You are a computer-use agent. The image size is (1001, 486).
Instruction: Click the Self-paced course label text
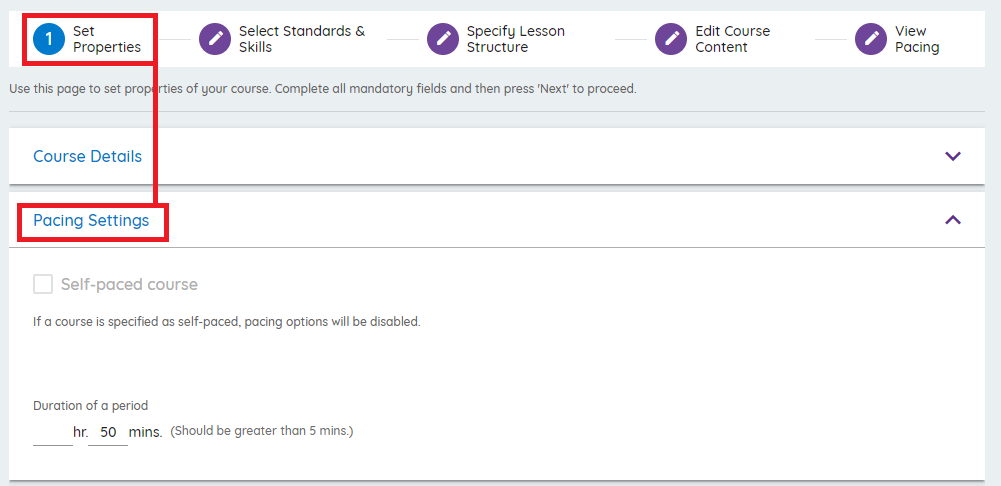[129, 284]
